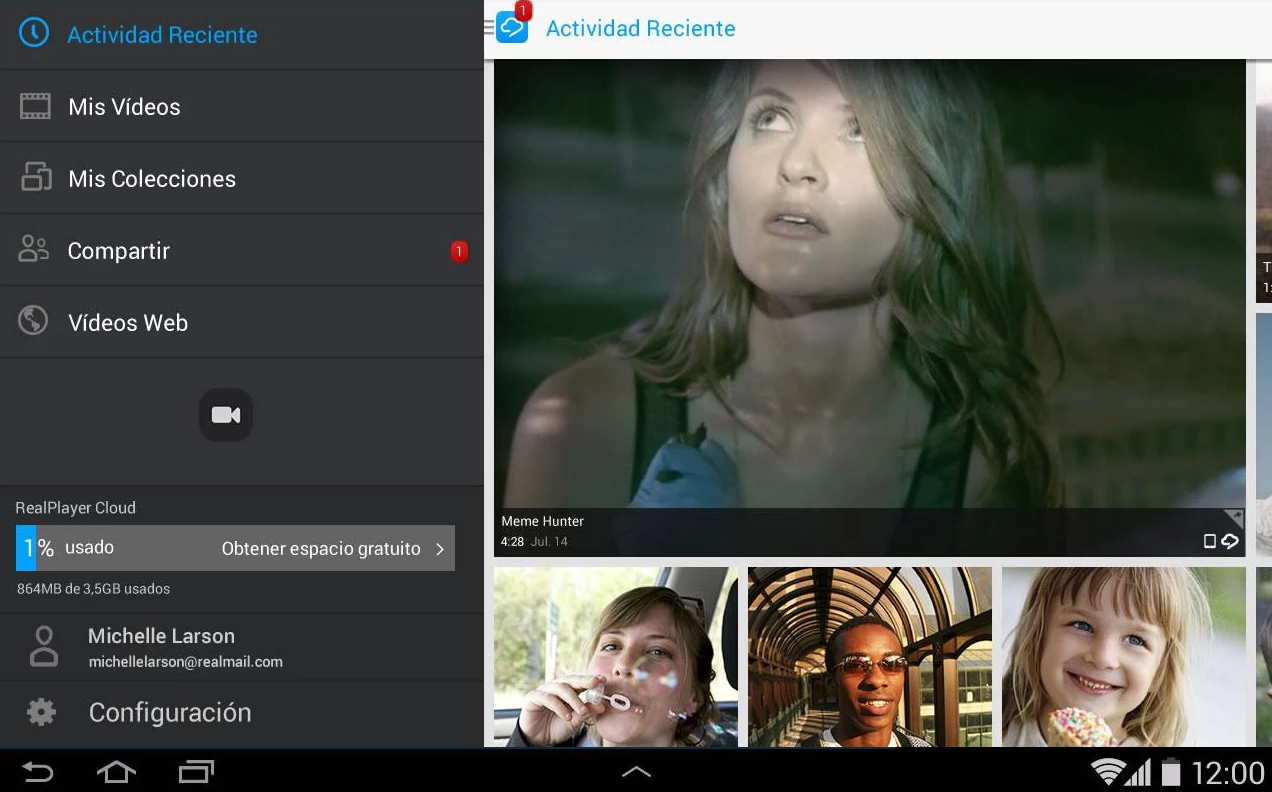Click the collections icon next to Mis Colecciones
The width and height of the screenshot is (1272, 792).
coord(36,177)
